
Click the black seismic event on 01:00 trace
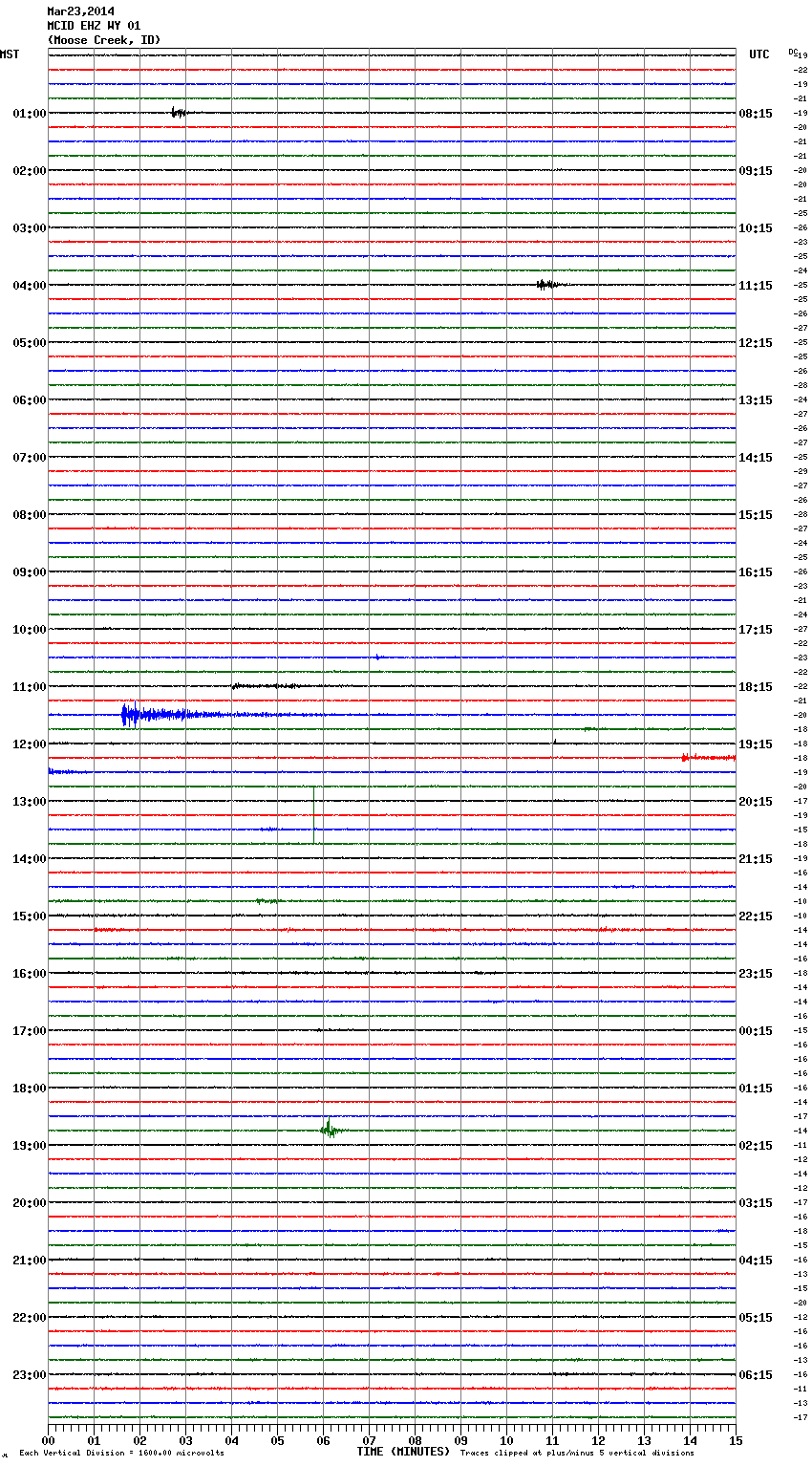pyautogui.click(x=178, y=113)
